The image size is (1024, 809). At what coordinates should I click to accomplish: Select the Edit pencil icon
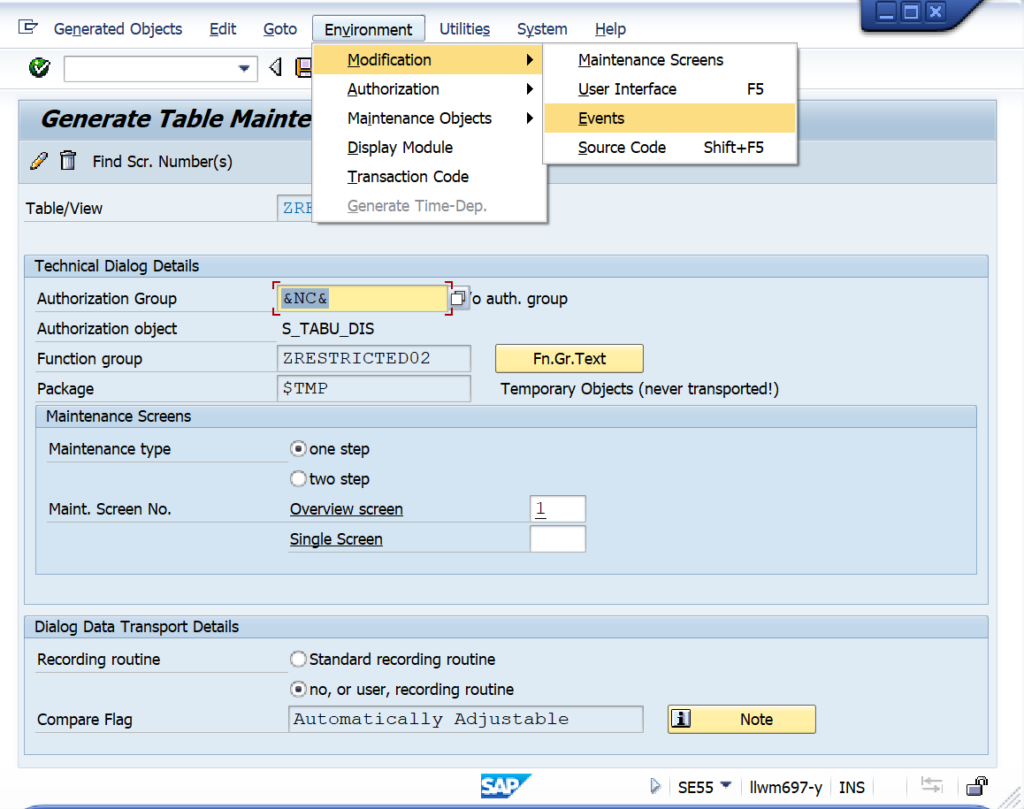click(x=39, y=161)
